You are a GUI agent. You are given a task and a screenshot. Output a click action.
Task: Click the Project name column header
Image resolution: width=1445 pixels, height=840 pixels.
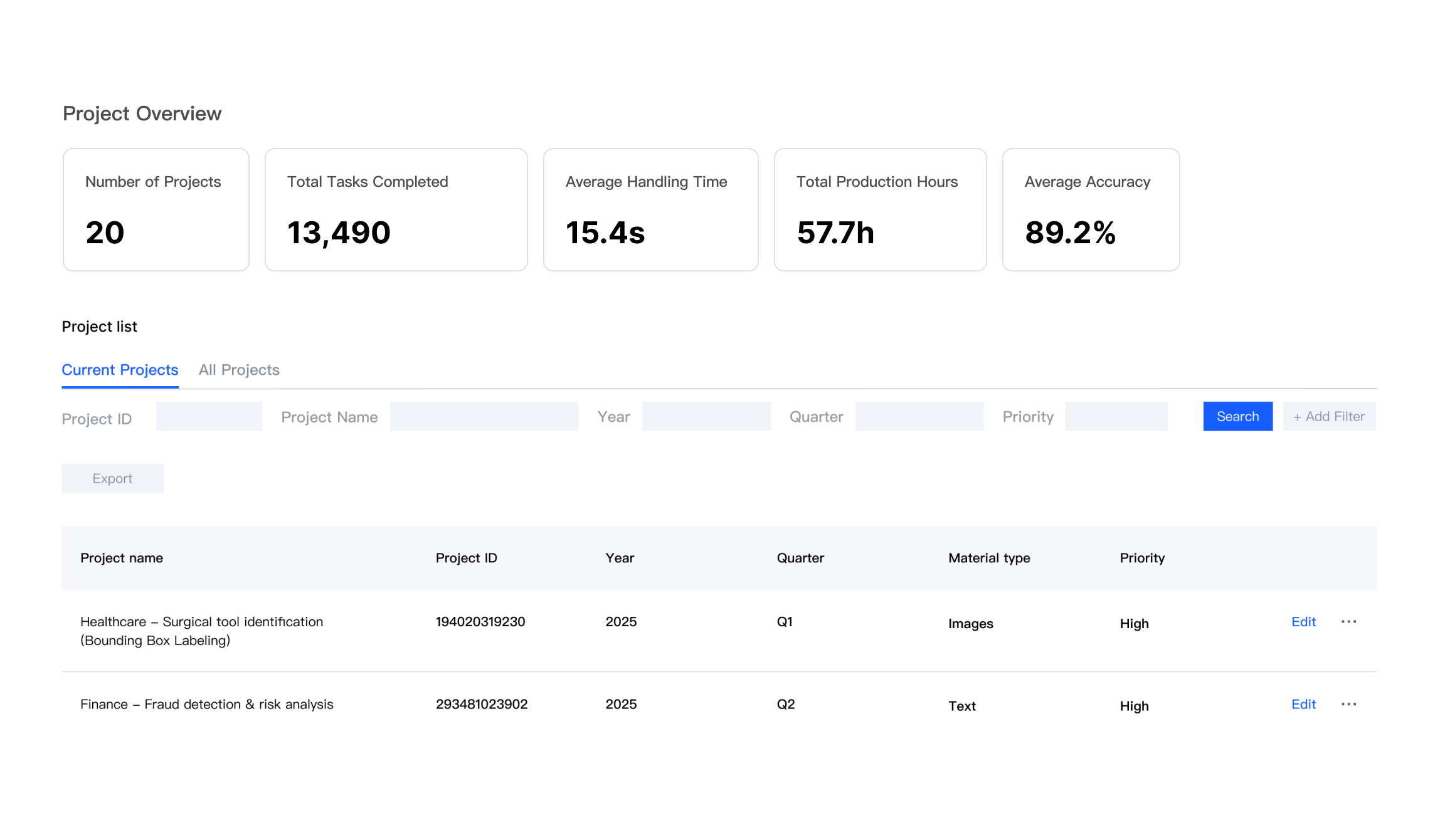point(122,557)
